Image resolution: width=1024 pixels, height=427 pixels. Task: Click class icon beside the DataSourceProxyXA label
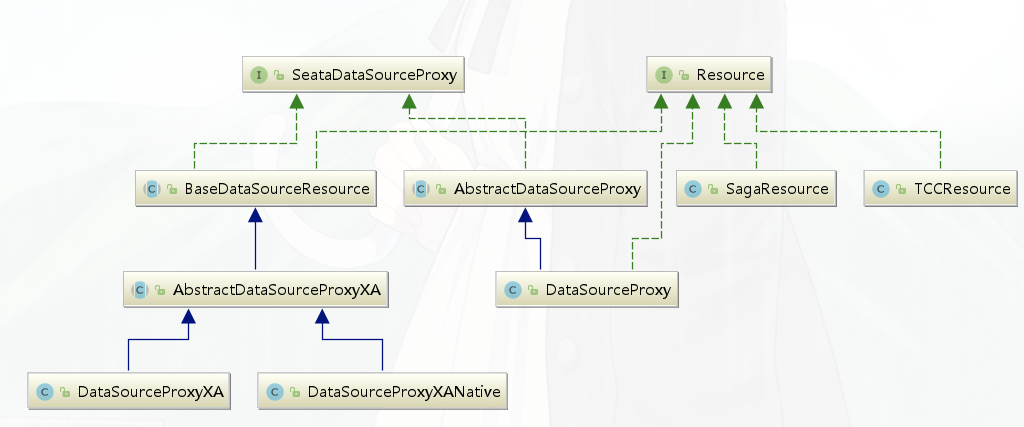coord(44,392)
